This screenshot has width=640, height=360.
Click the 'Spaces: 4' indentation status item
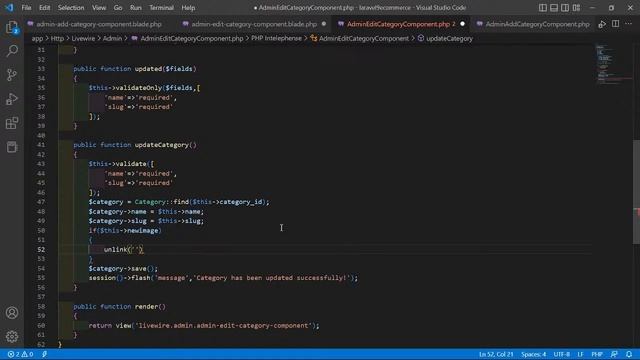tap(533, 354)
